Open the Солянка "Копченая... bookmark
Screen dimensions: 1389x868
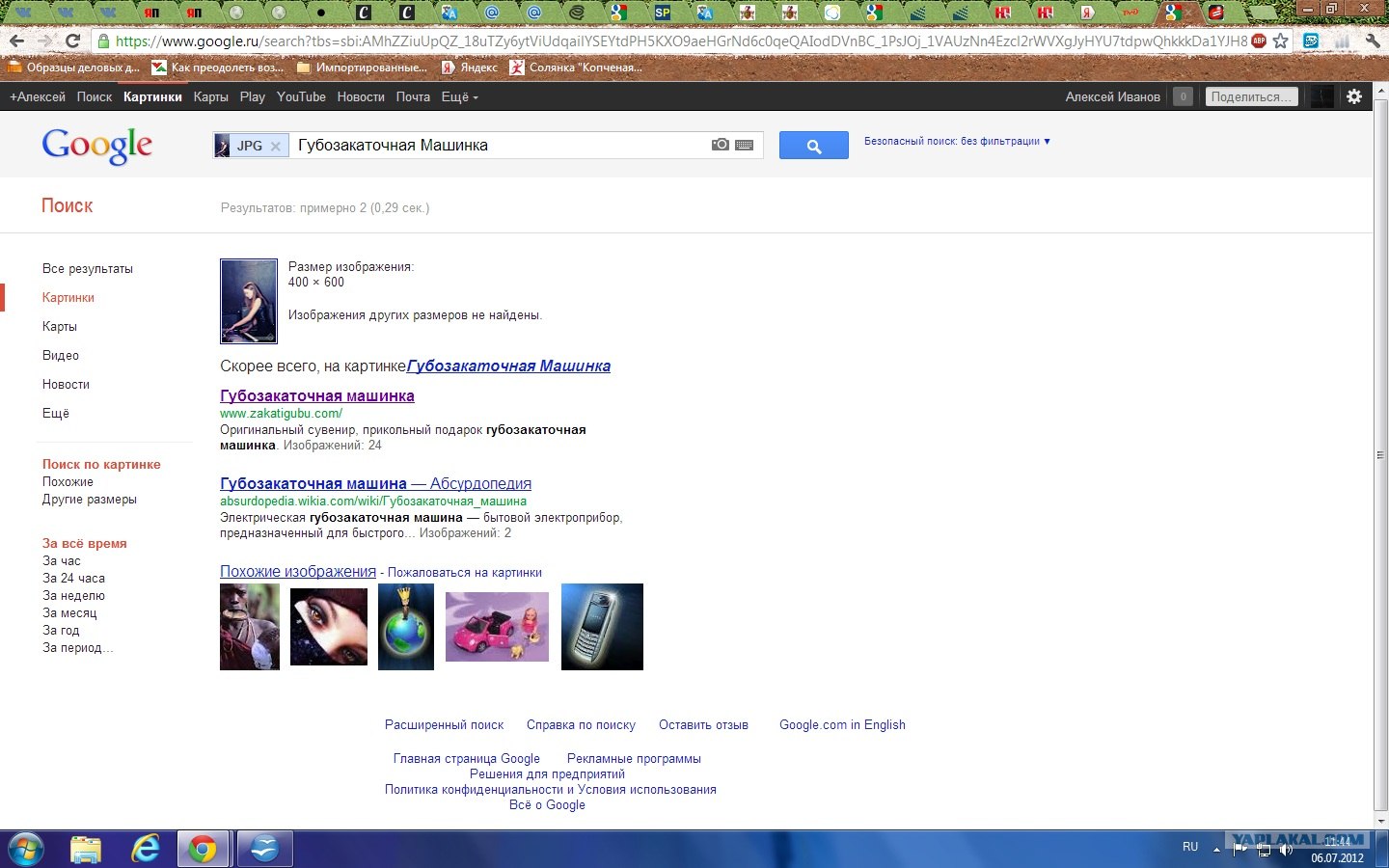[575, 68]
